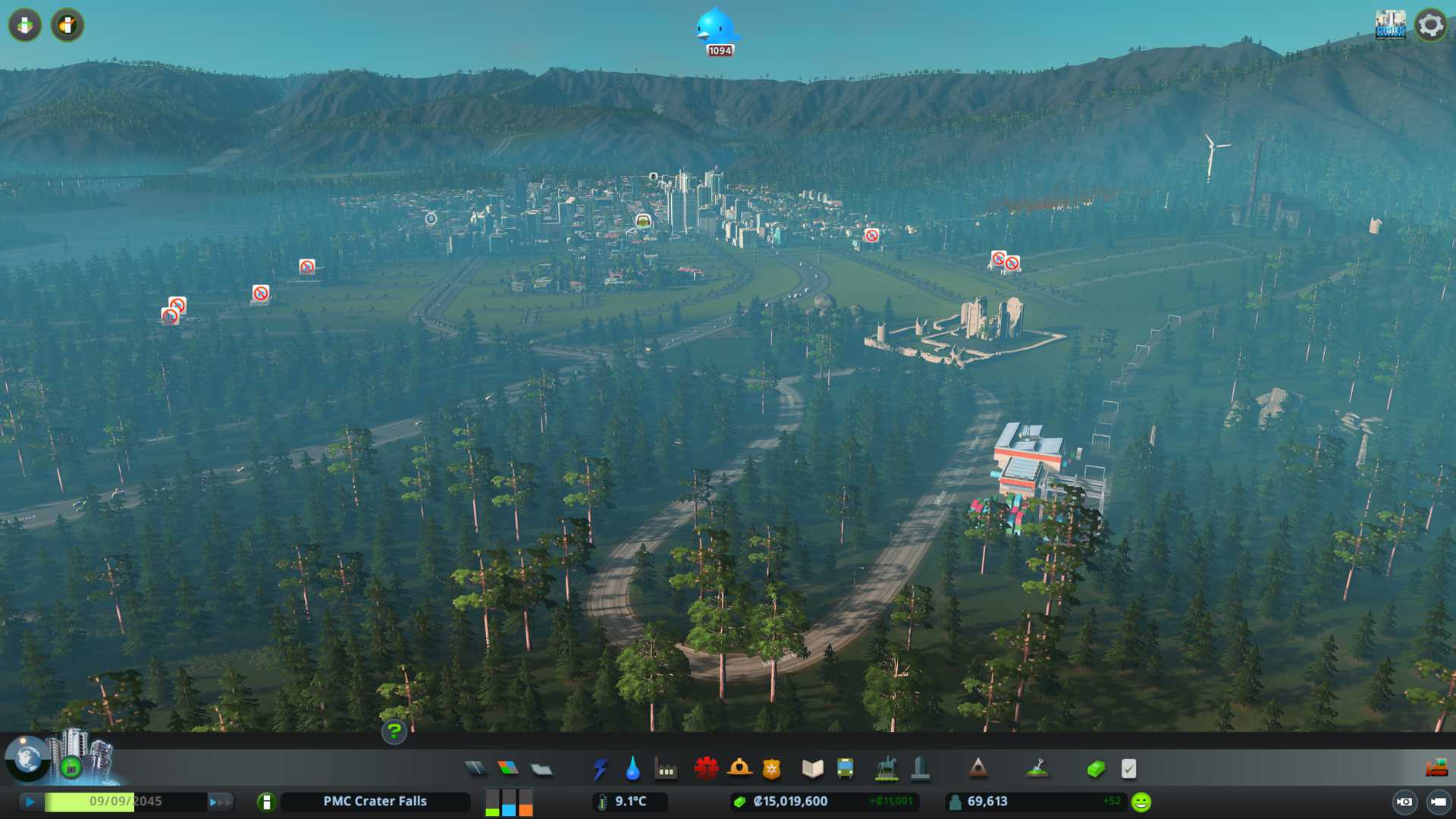The image size is (1456, 819).
Task: Open Water and Sewage menu
Action: [x=632, y=769]
